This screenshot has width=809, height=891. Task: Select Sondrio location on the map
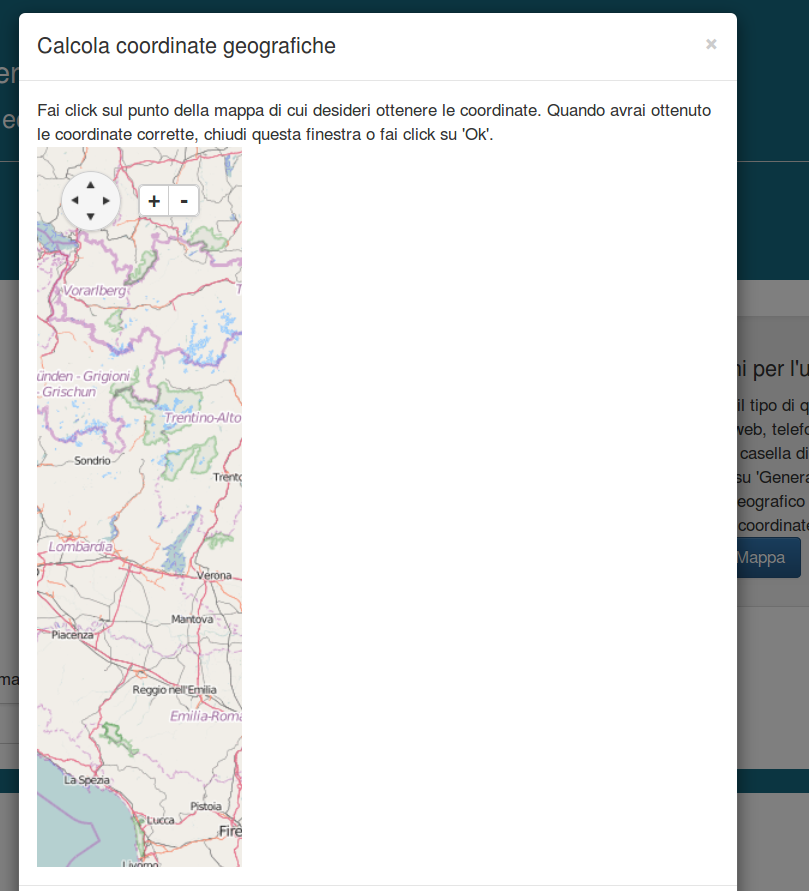coord(92,460)
